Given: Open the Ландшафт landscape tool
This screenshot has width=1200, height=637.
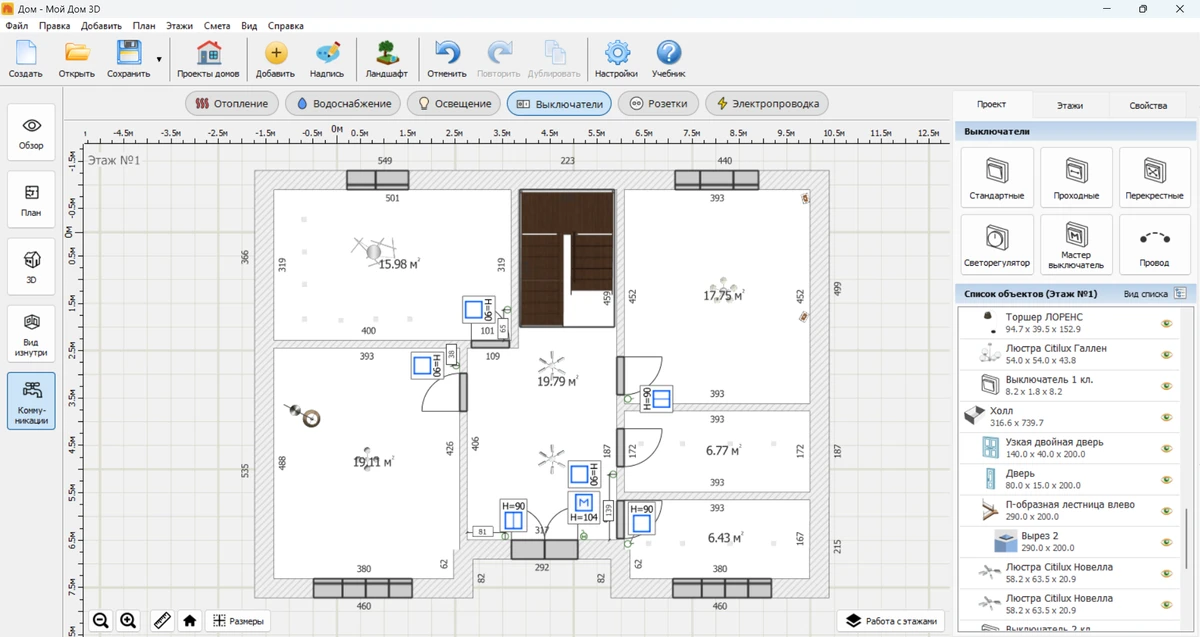Looking at the screenshot, I should pos(386,59).
